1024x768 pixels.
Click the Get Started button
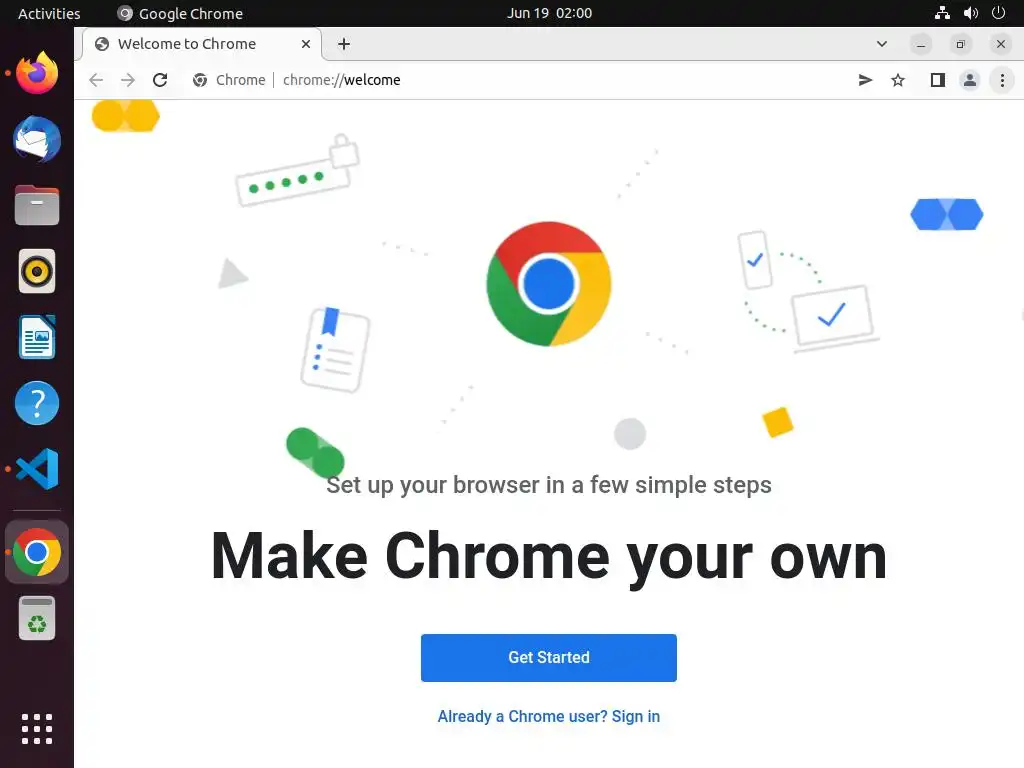[549, 658]
